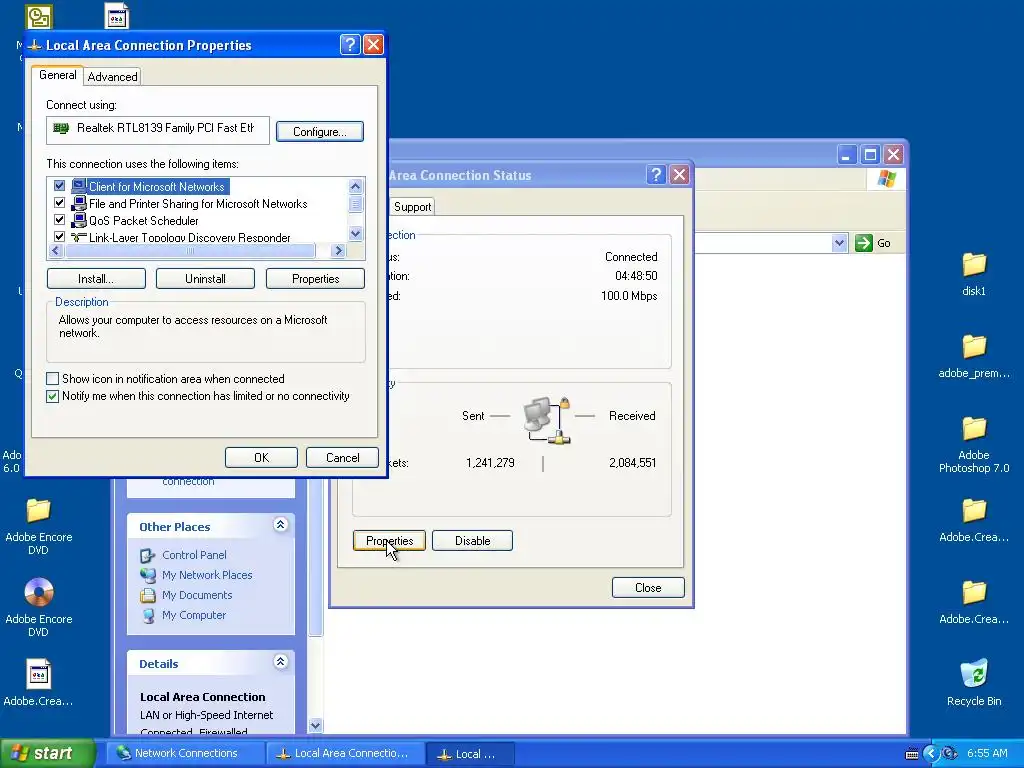Open Network Connections from taskbar
The image size is (1024, 768).
pyautogui.click(x=185, y=754)
